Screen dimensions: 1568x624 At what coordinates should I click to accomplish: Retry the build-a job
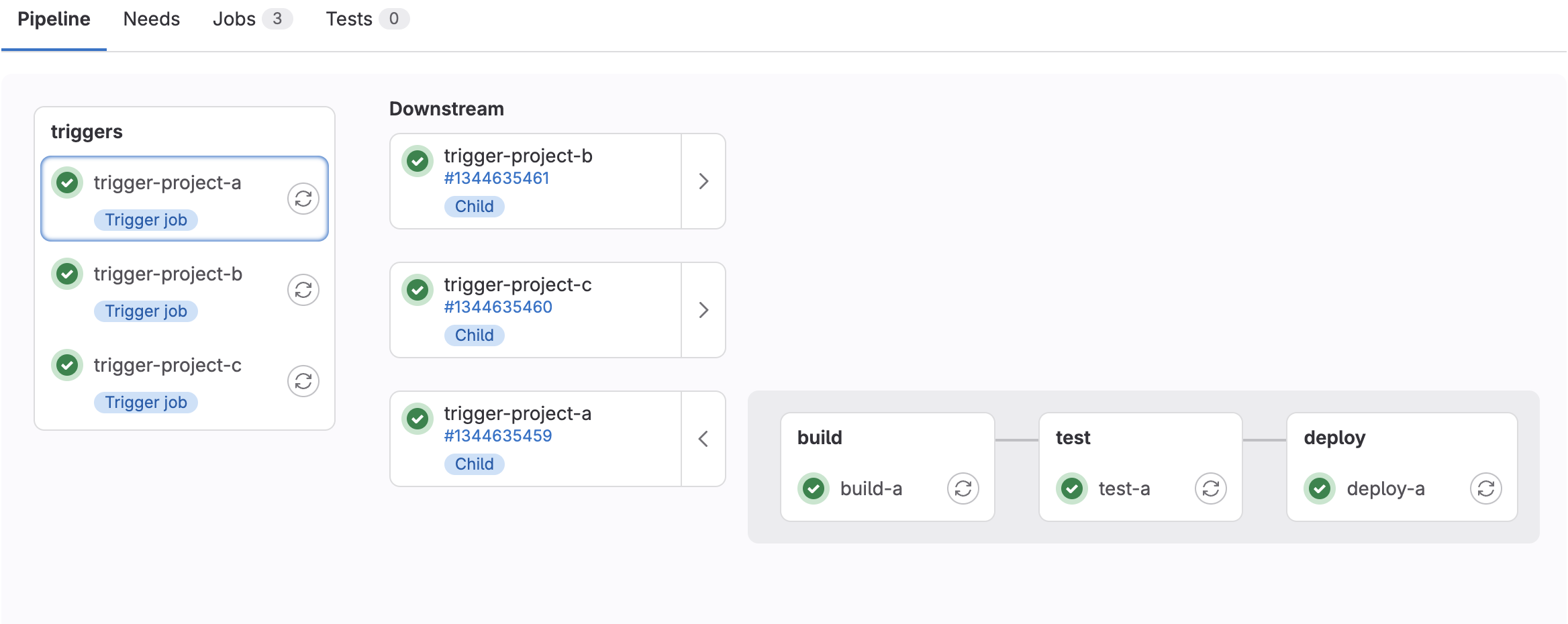(x=963, y=488)
